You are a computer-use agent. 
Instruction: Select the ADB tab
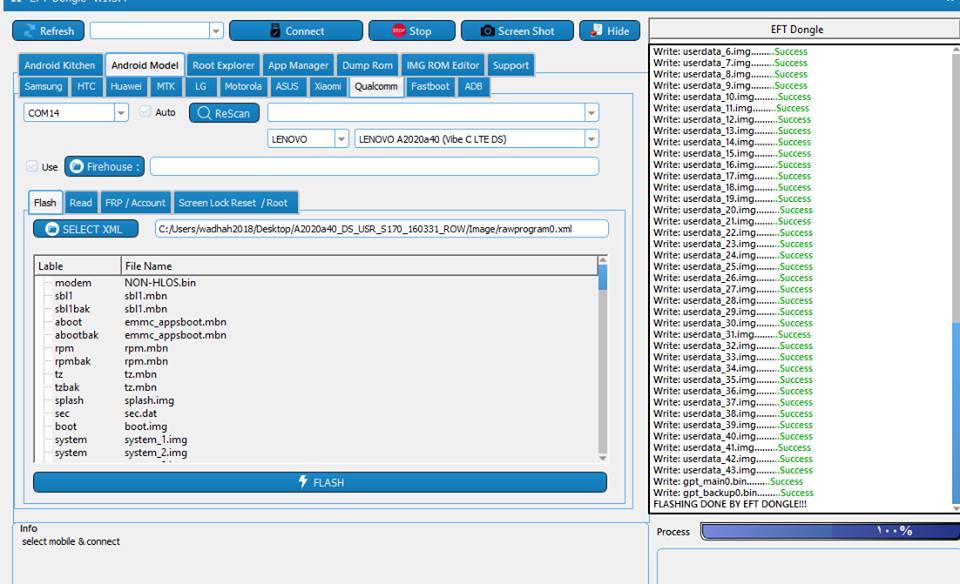[473, 86]
